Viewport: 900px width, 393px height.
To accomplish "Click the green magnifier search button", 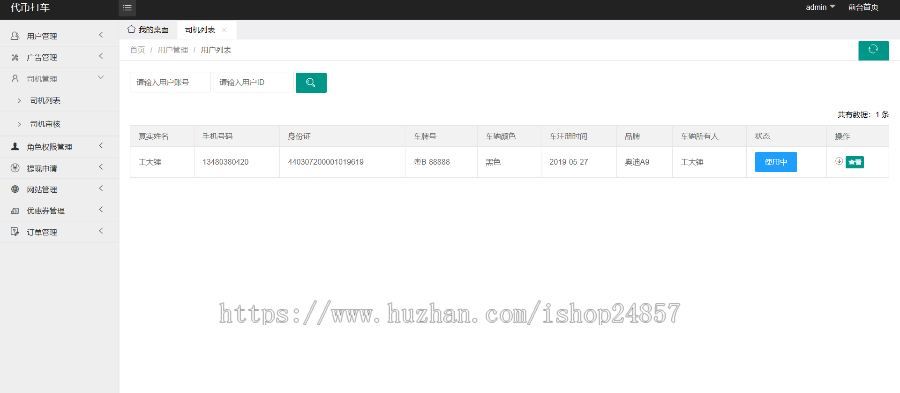I will pos(311,83).
